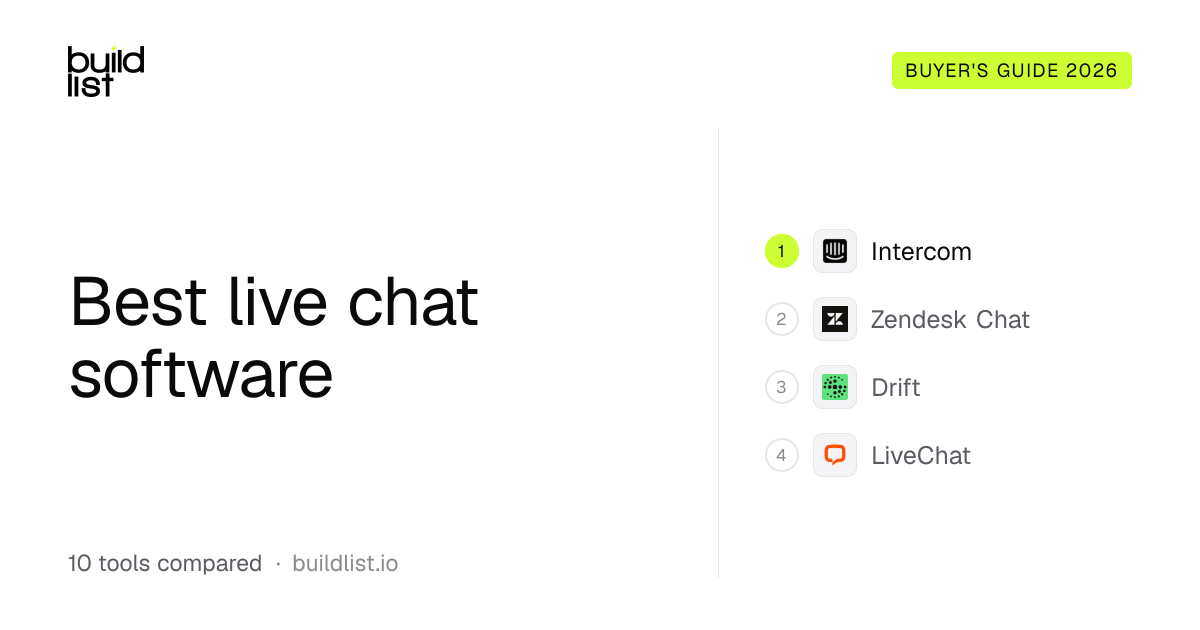The width and height of the screenshot is (1200, 630).
Task: Select rank number 3 circle
Action: [x=782, y=387]
